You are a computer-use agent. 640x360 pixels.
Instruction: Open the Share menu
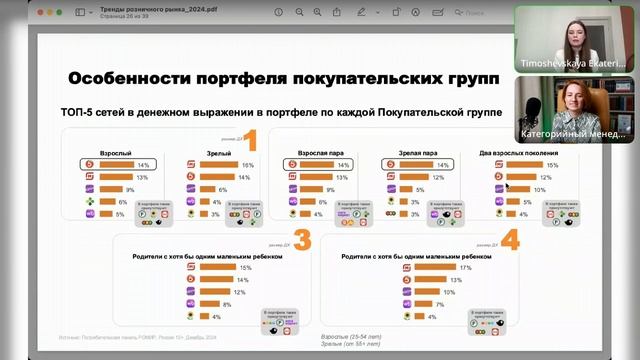[337, 12]
